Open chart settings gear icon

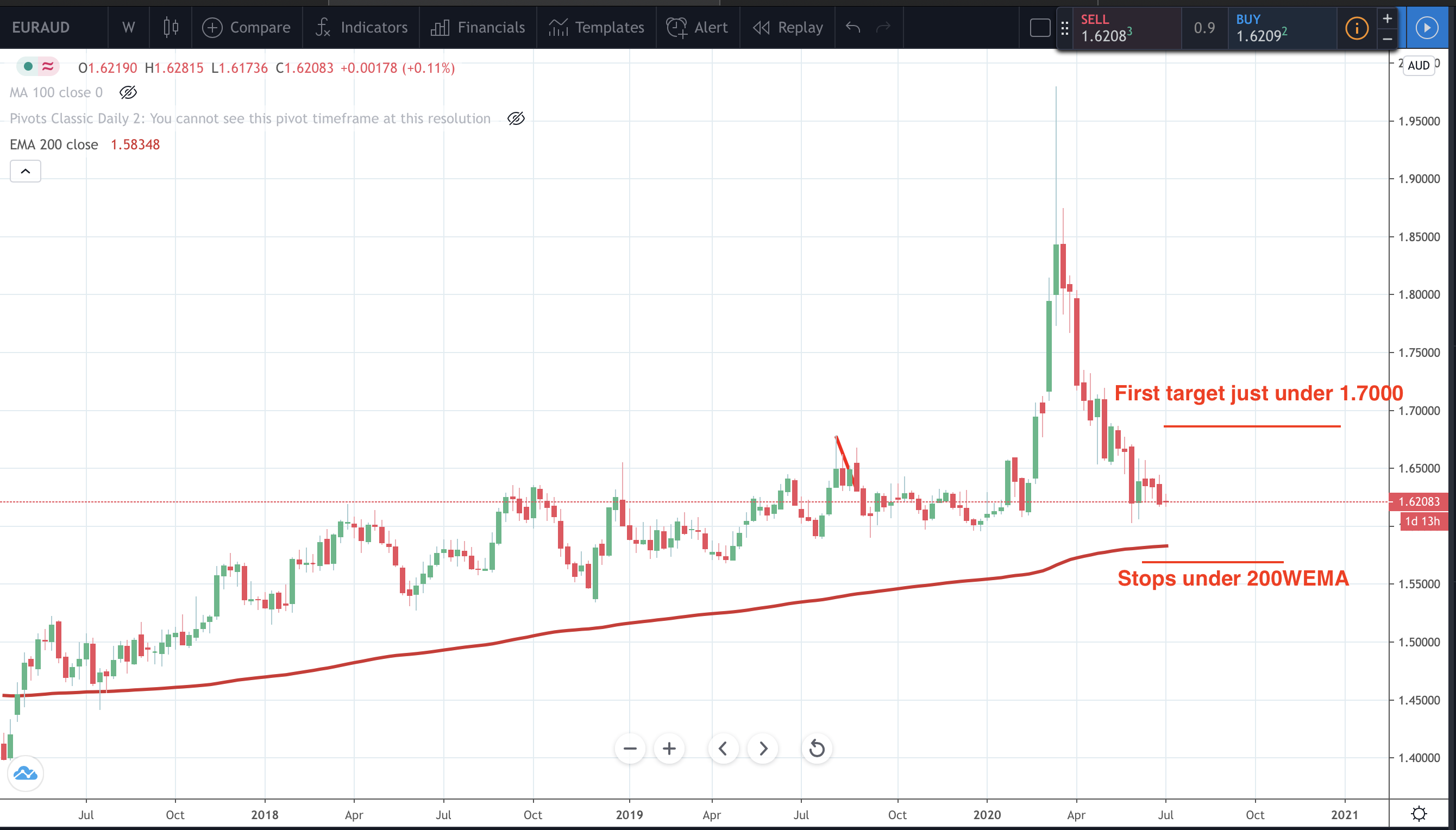coord(1419,814)
